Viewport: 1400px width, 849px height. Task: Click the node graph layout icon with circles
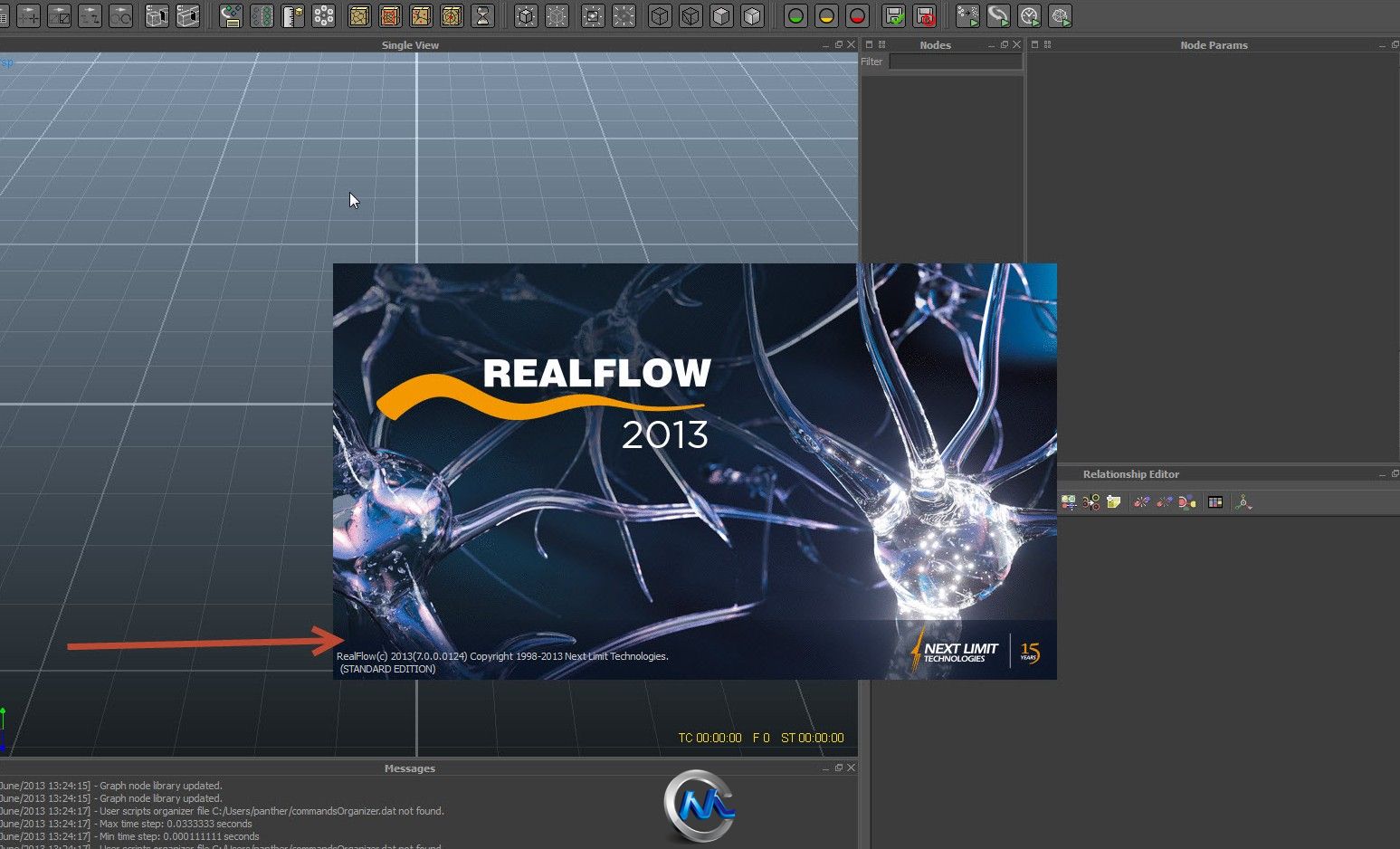[x=1243, y=502]
